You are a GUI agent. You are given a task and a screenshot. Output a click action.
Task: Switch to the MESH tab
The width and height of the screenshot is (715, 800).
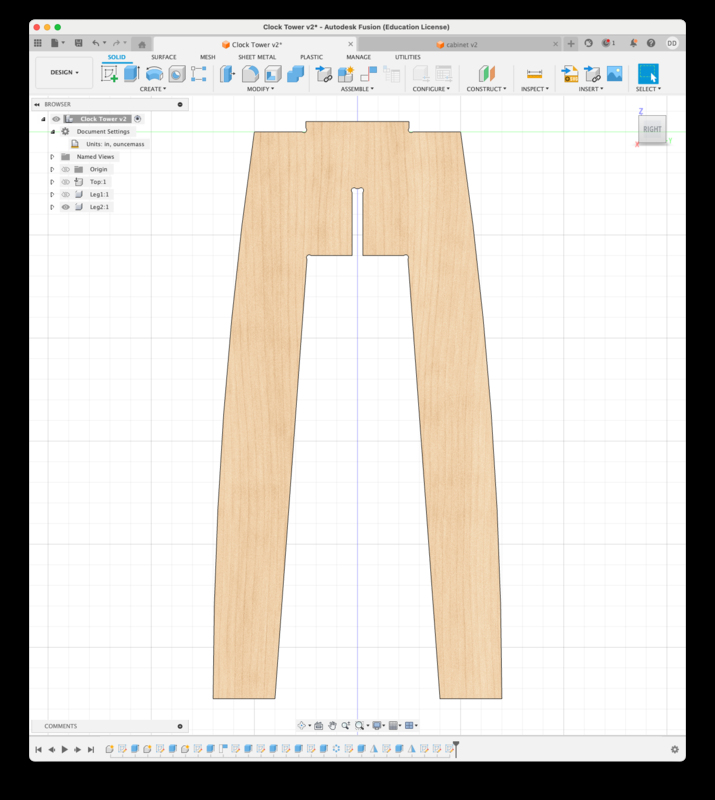tap(208, 57)
